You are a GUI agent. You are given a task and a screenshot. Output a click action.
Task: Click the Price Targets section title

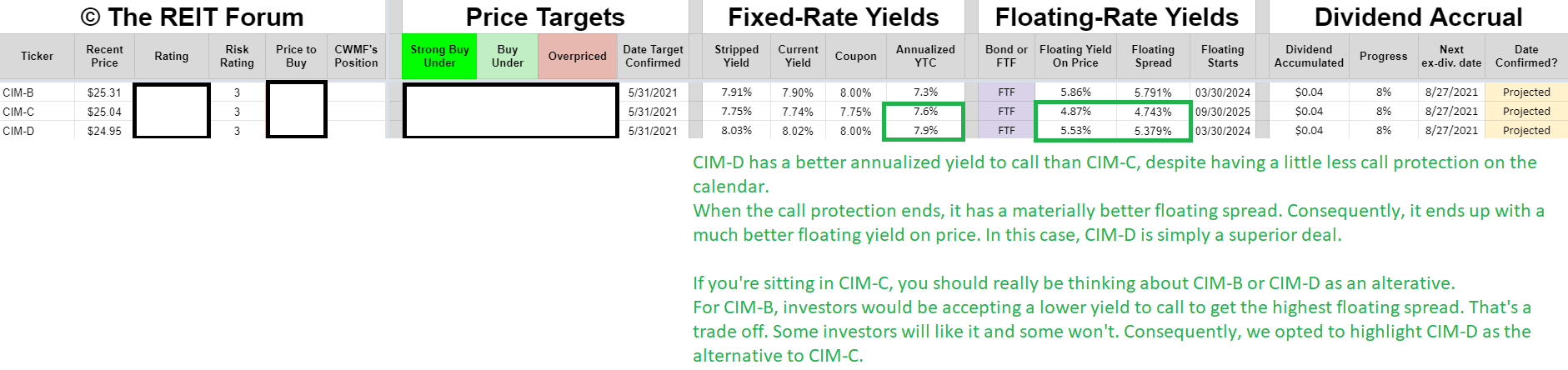click(545, 17)
